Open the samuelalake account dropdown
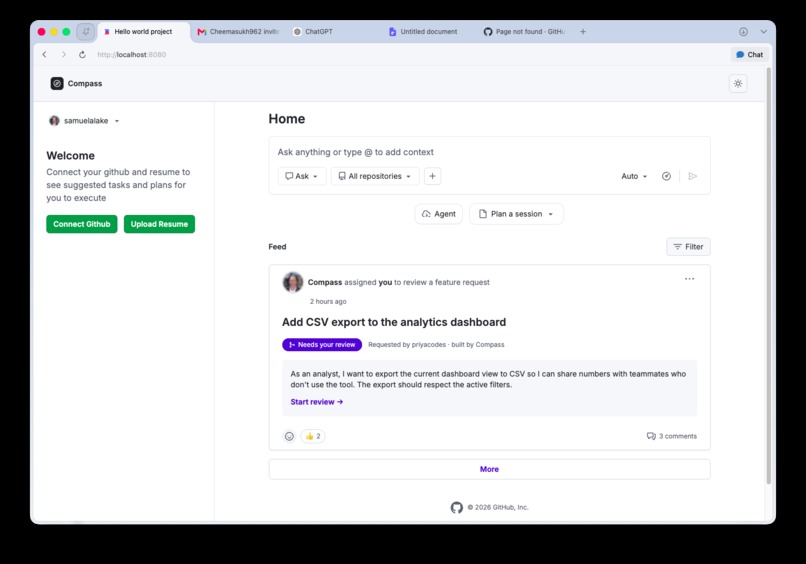The image size is (806, 564). (84, 121)
